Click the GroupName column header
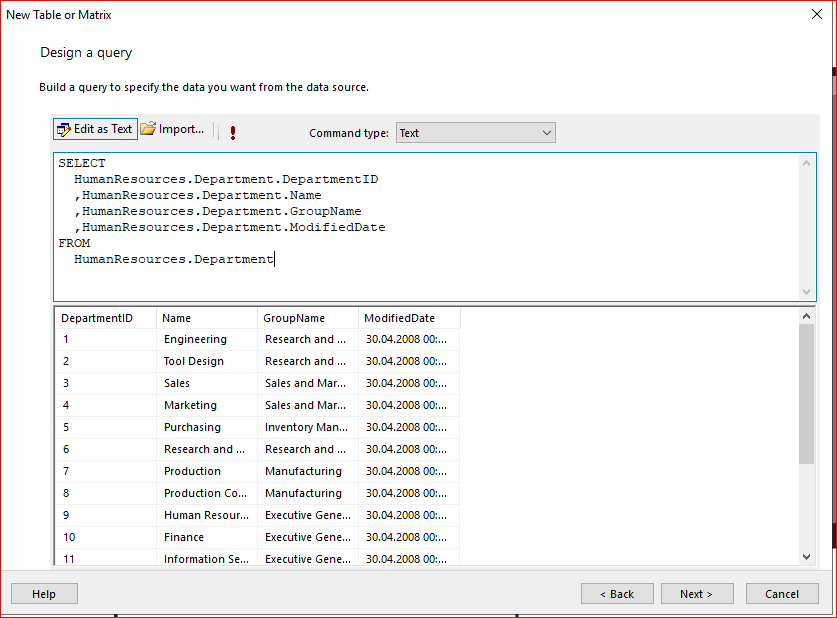Viewport: 837px width, 618px height. tap(294, 318)
